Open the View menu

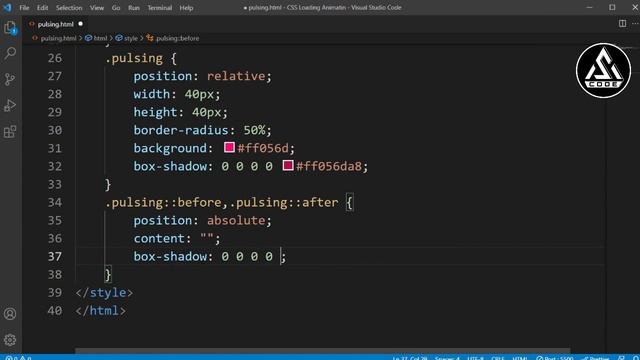(x=97, y=7)
